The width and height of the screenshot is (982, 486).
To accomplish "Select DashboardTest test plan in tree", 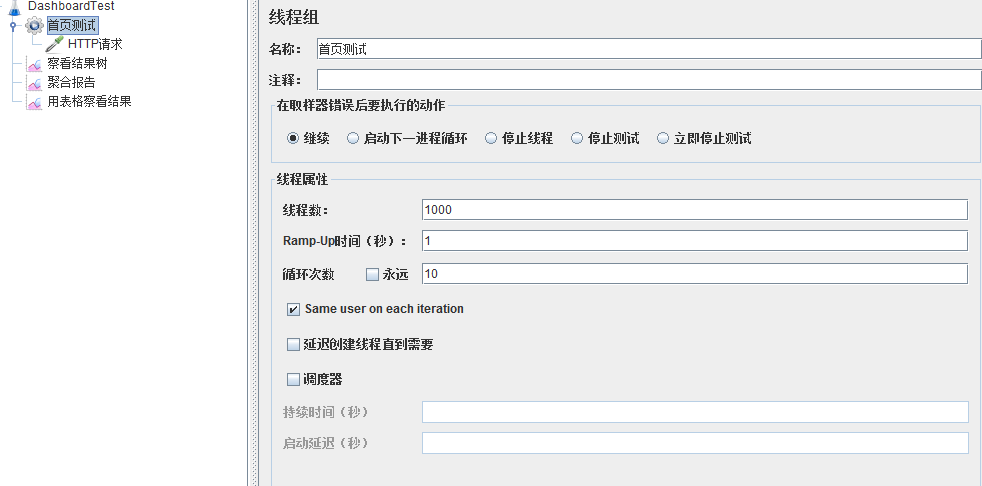I will tap(71, 6).
